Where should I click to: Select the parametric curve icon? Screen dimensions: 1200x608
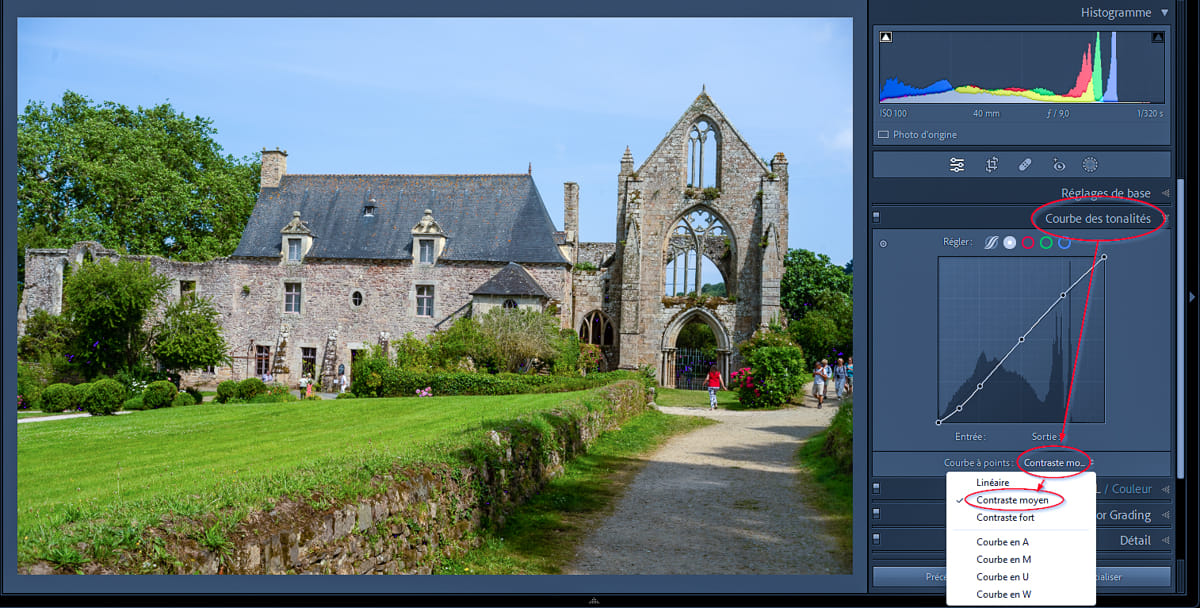tap(991, 242)
